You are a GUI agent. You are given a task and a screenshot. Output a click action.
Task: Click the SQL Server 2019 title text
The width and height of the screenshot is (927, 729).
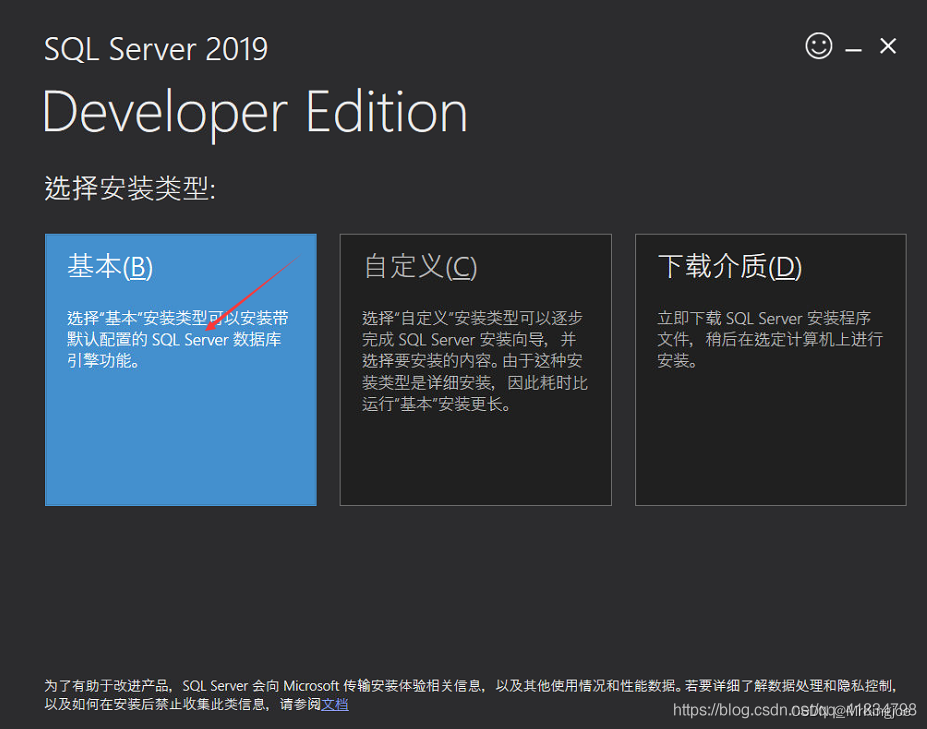click(156, 49)
